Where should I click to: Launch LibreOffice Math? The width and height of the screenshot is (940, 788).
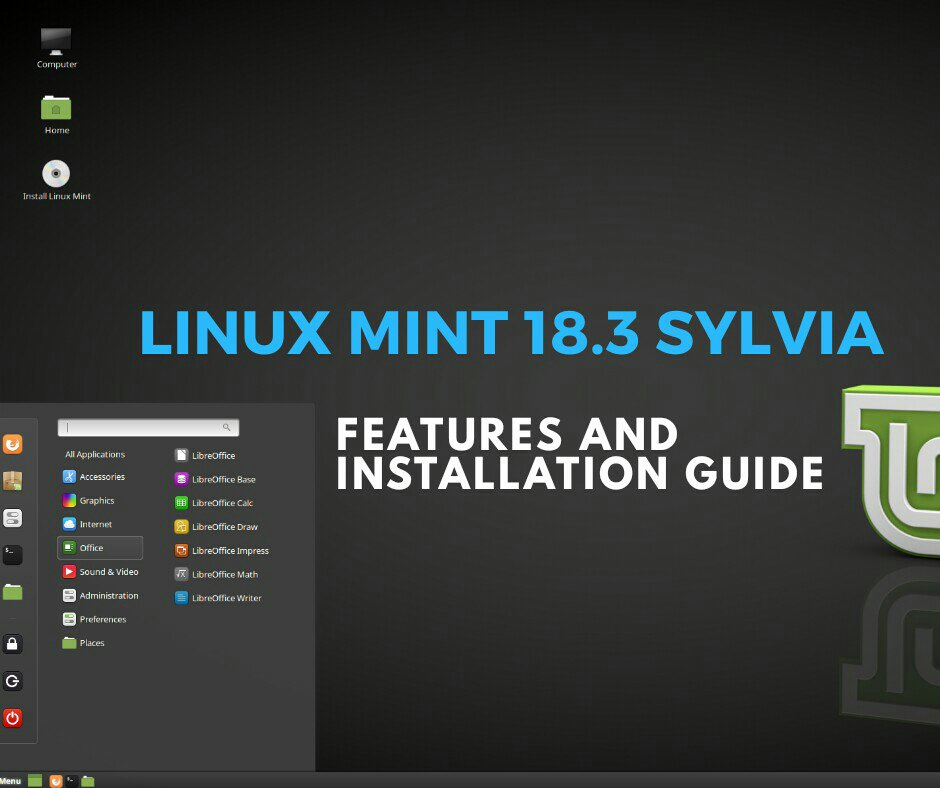216,574
